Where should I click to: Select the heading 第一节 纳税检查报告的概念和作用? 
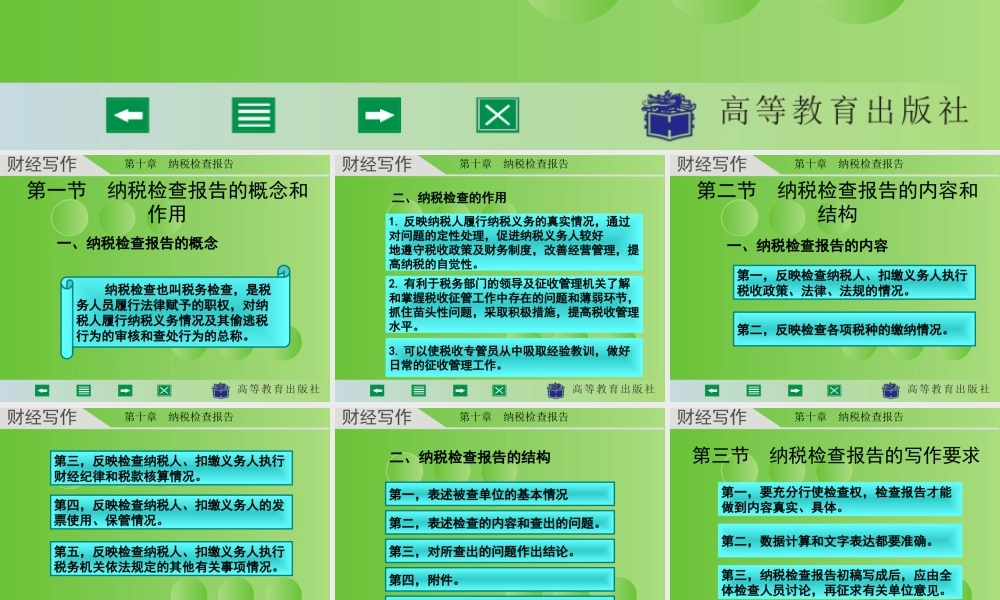[x=167, y=201]
